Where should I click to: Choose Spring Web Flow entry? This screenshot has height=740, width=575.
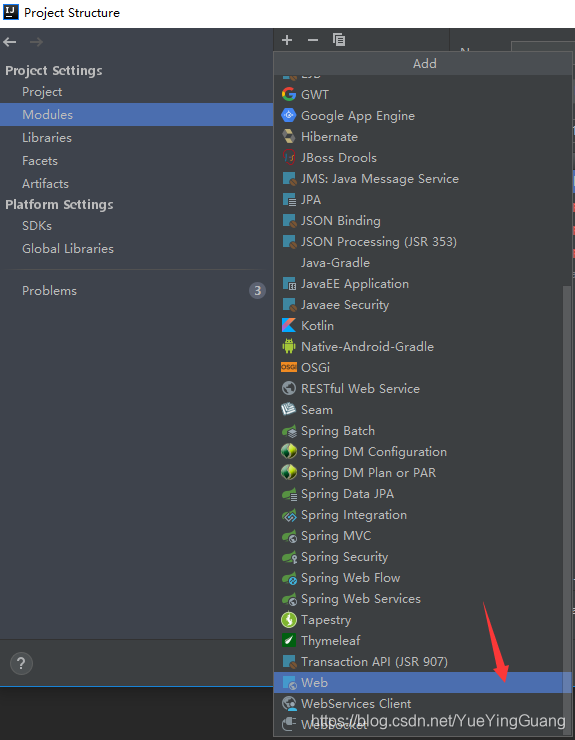[422, 578]
